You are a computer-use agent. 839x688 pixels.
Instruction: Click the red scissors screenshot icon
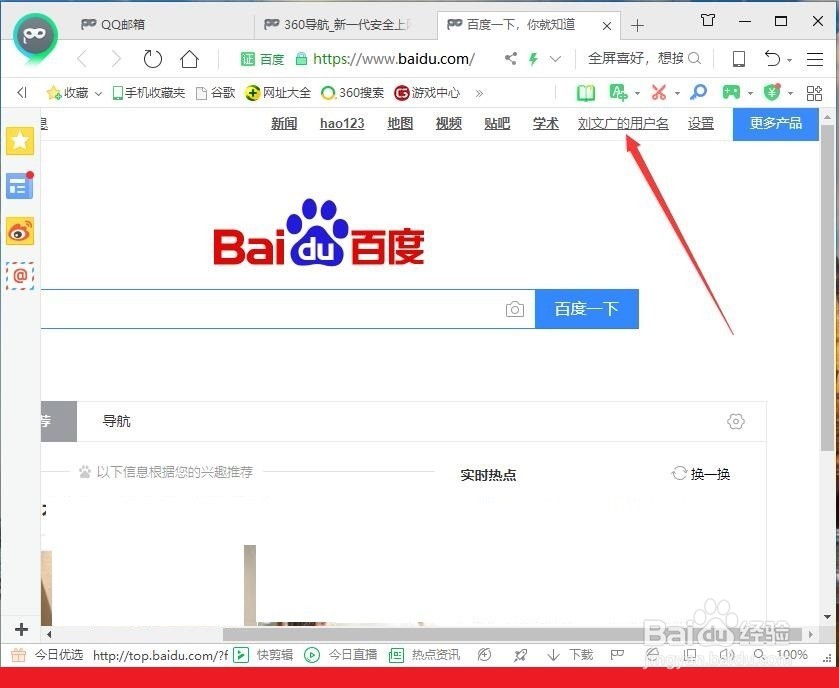point(659,93)
